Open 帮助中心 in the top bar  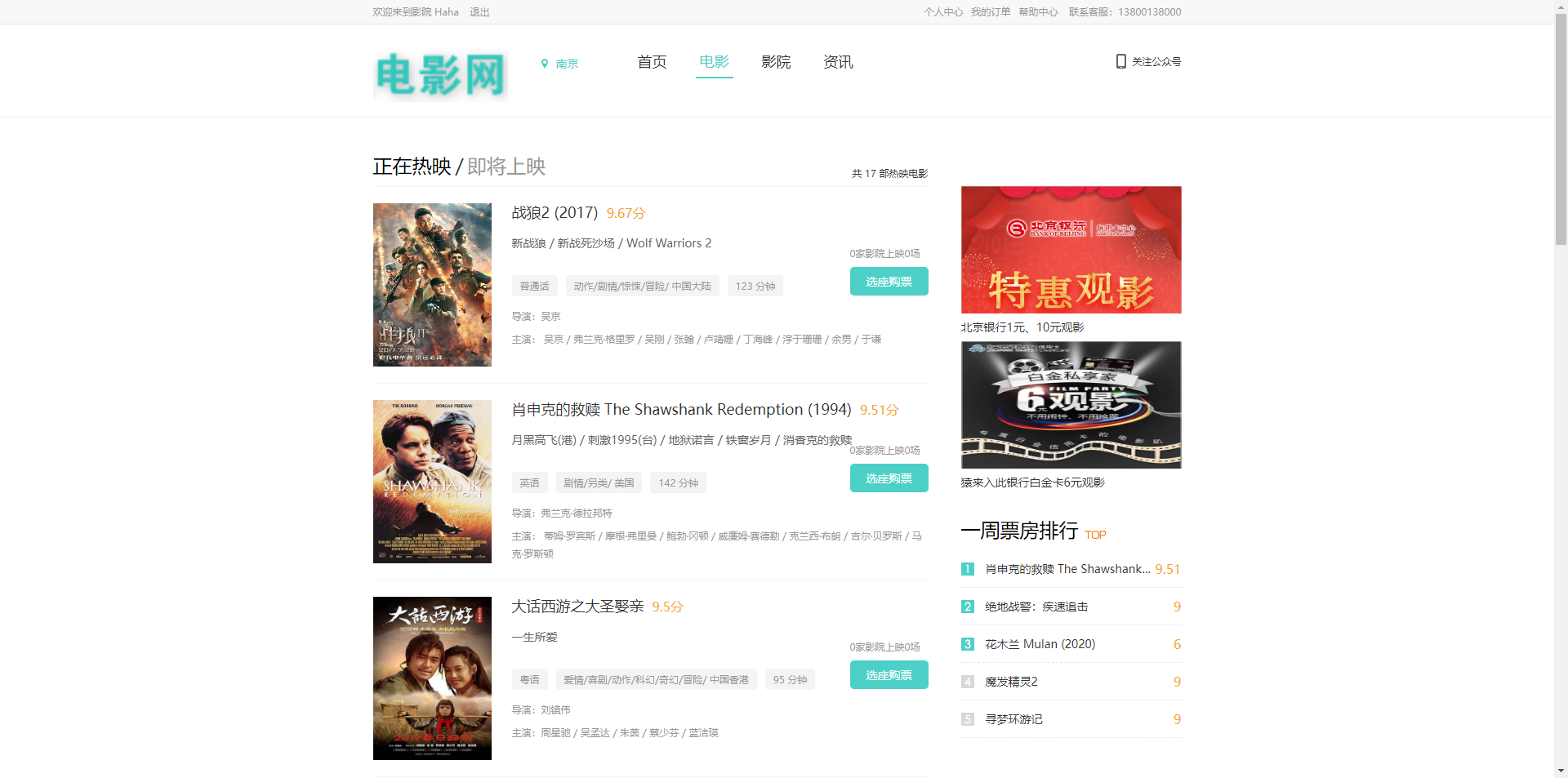click(x=1038, y=12)
